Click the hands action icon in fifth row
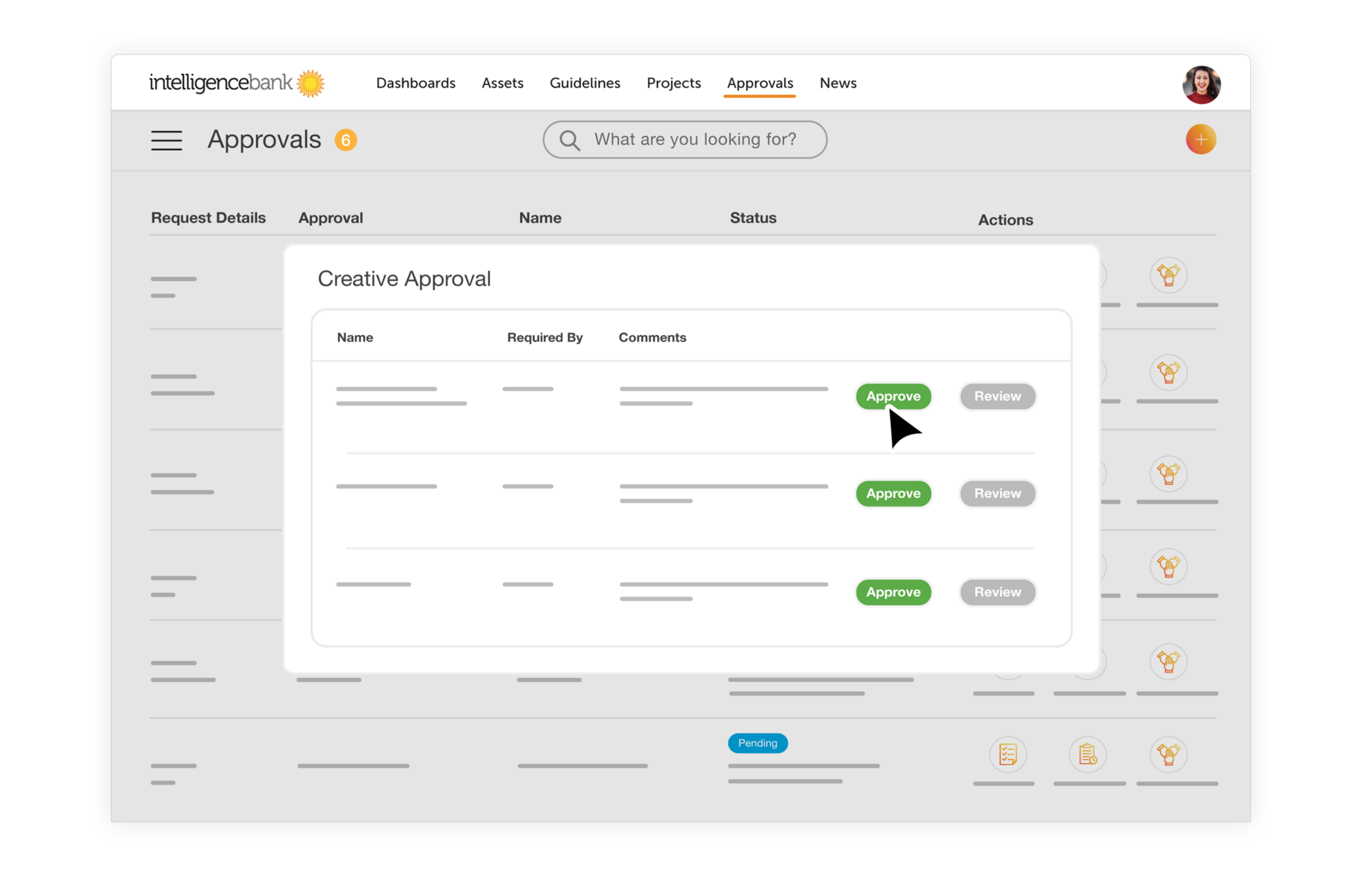 [1168, 661]
